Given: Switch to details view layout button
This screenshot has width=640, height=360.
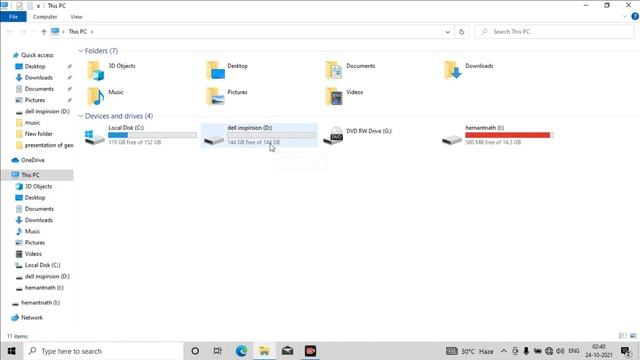Looking at the screenshot, I should [622, 336].
